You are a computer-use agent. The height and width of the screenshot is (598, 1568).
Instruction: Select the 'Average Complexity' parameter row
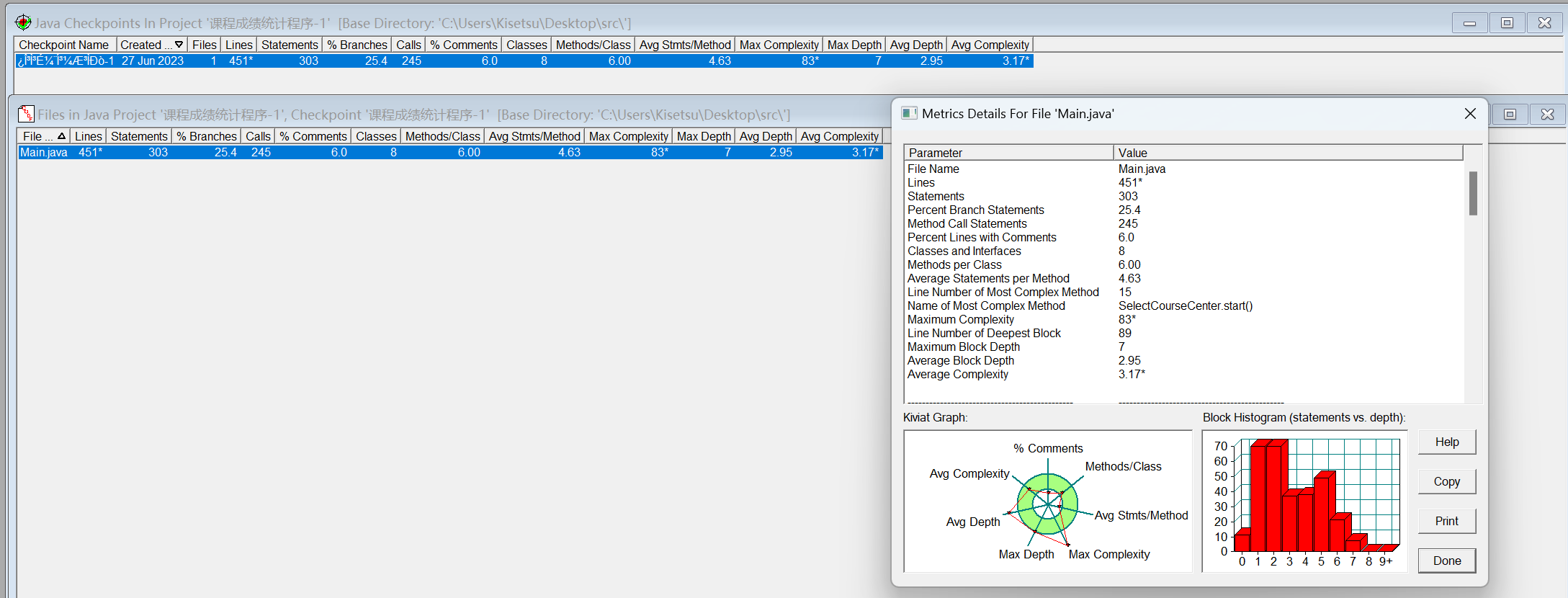coord(1184,374)
